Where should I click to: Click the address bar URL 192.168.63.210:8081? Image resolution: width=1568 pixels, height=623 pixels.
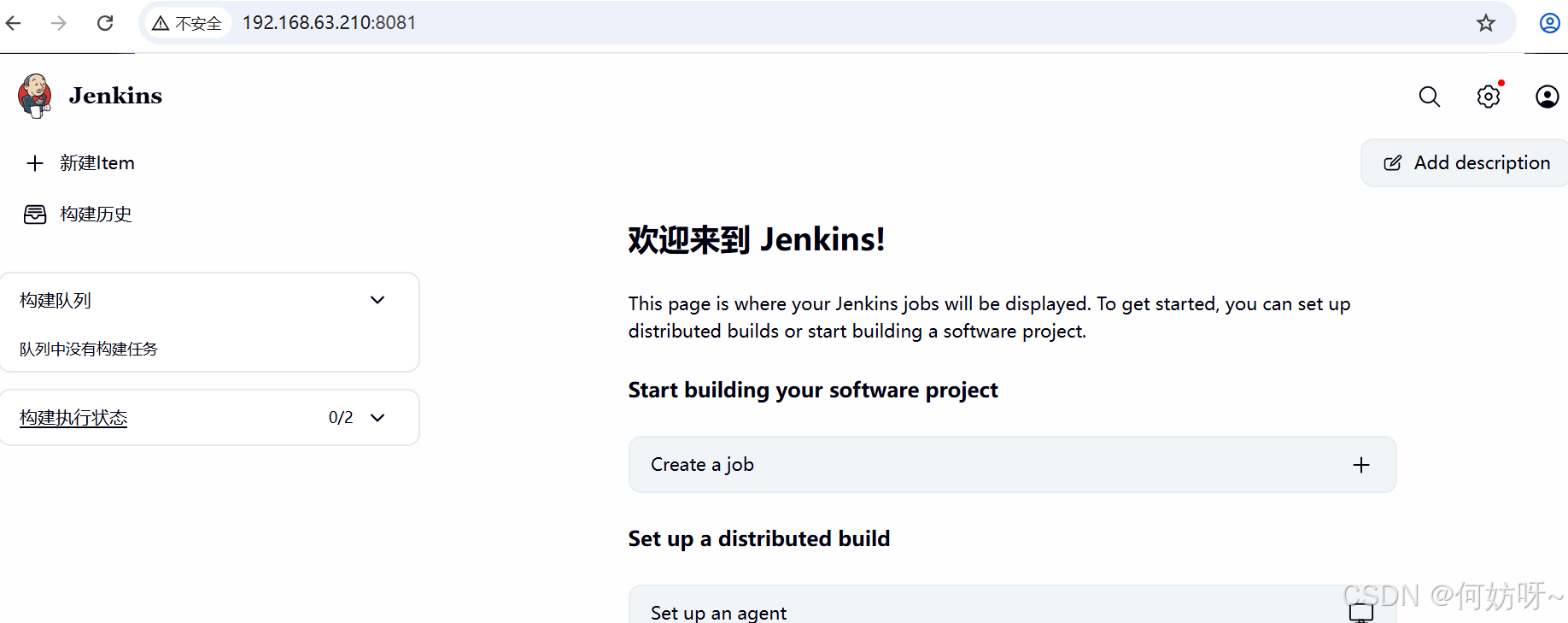tap(329, 23)
